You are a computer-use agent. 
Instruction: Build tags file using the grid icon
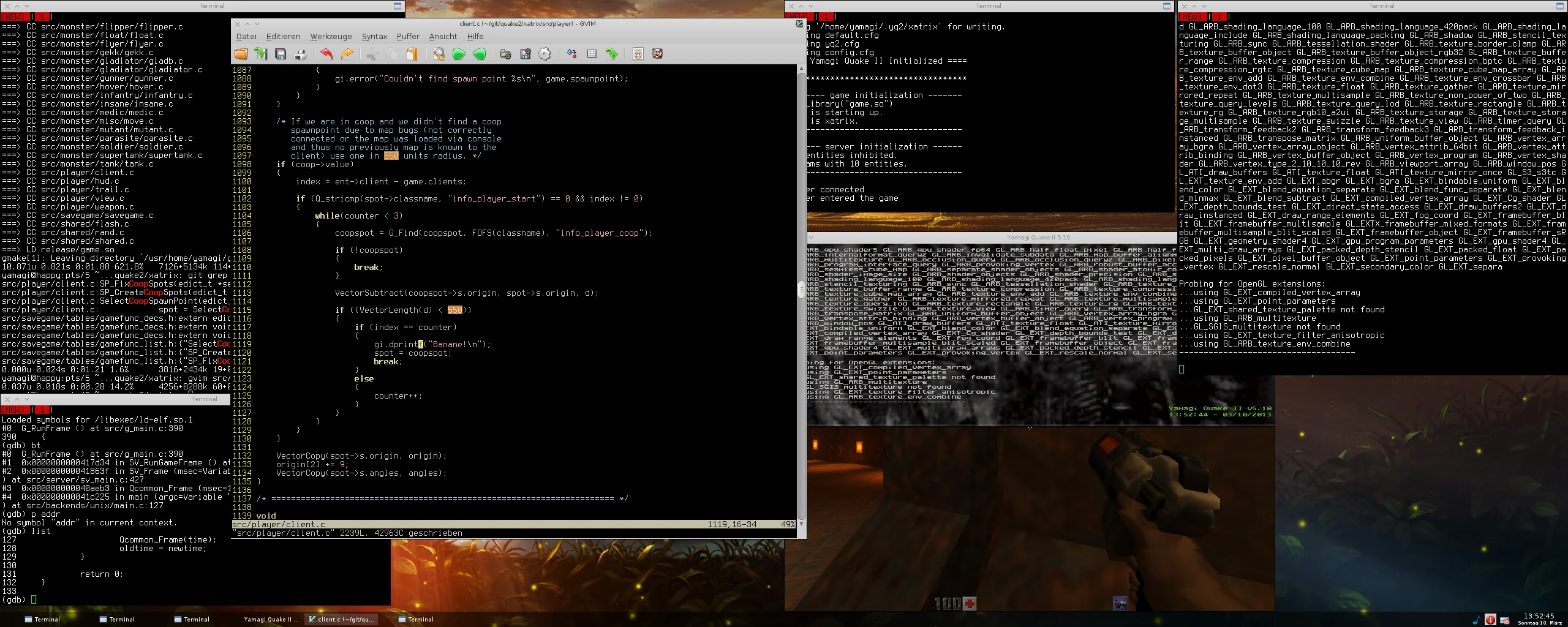(592, 54)
